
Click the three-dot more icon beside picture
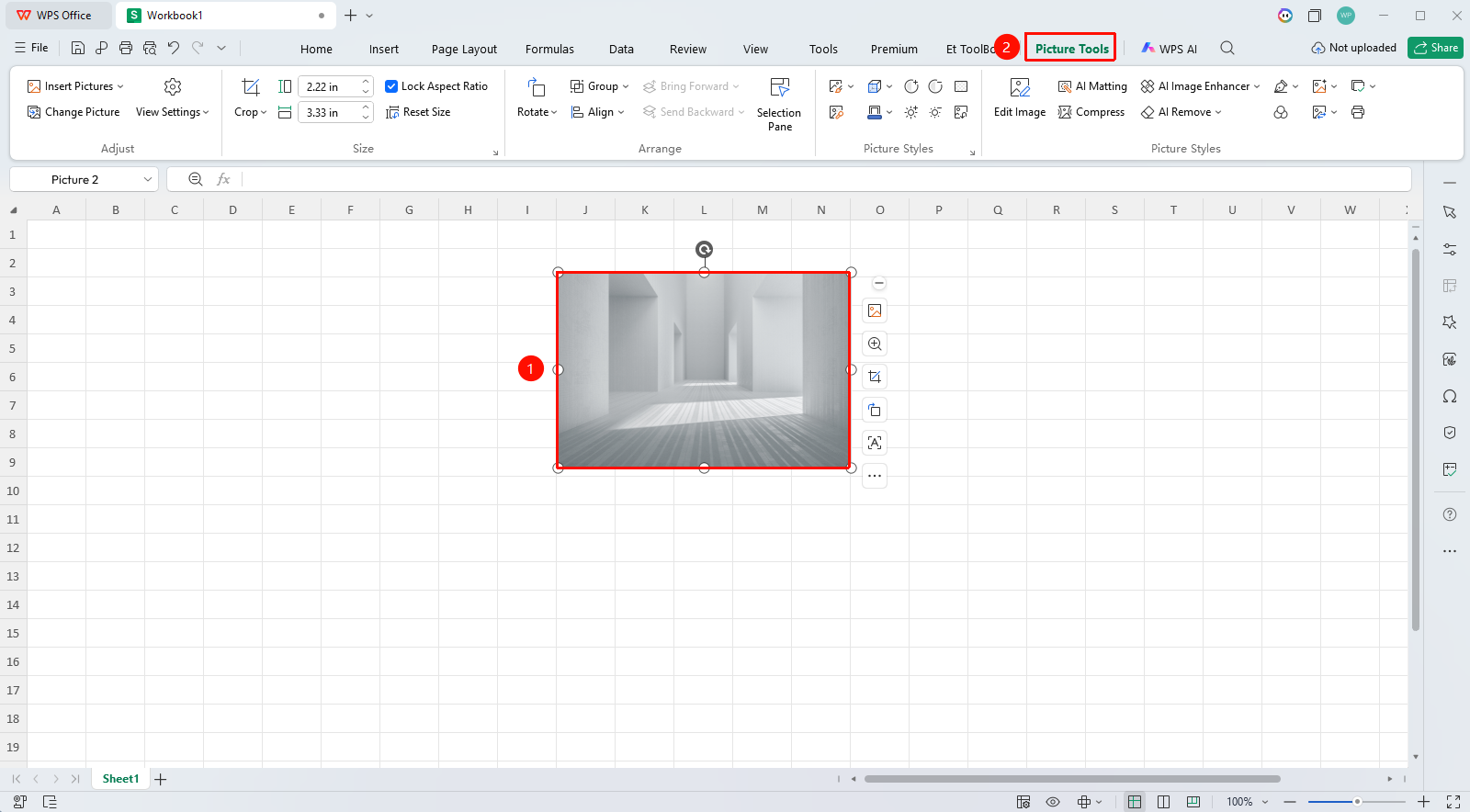click(x=875, y=476)
